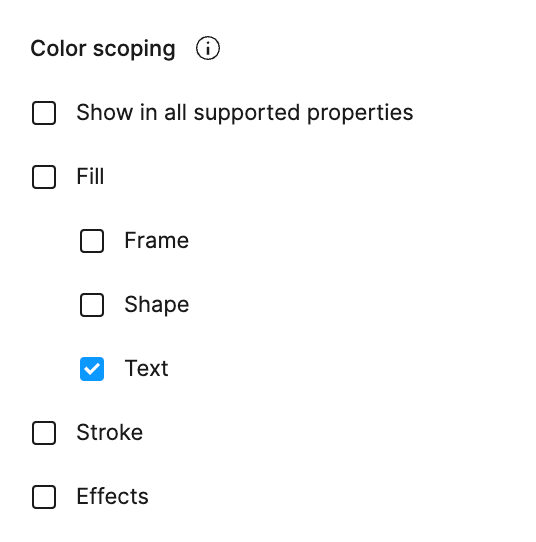The width and height of the screenshot is (536, 542).
Task: Click the Frame label text
Action: tap(157, 240)
